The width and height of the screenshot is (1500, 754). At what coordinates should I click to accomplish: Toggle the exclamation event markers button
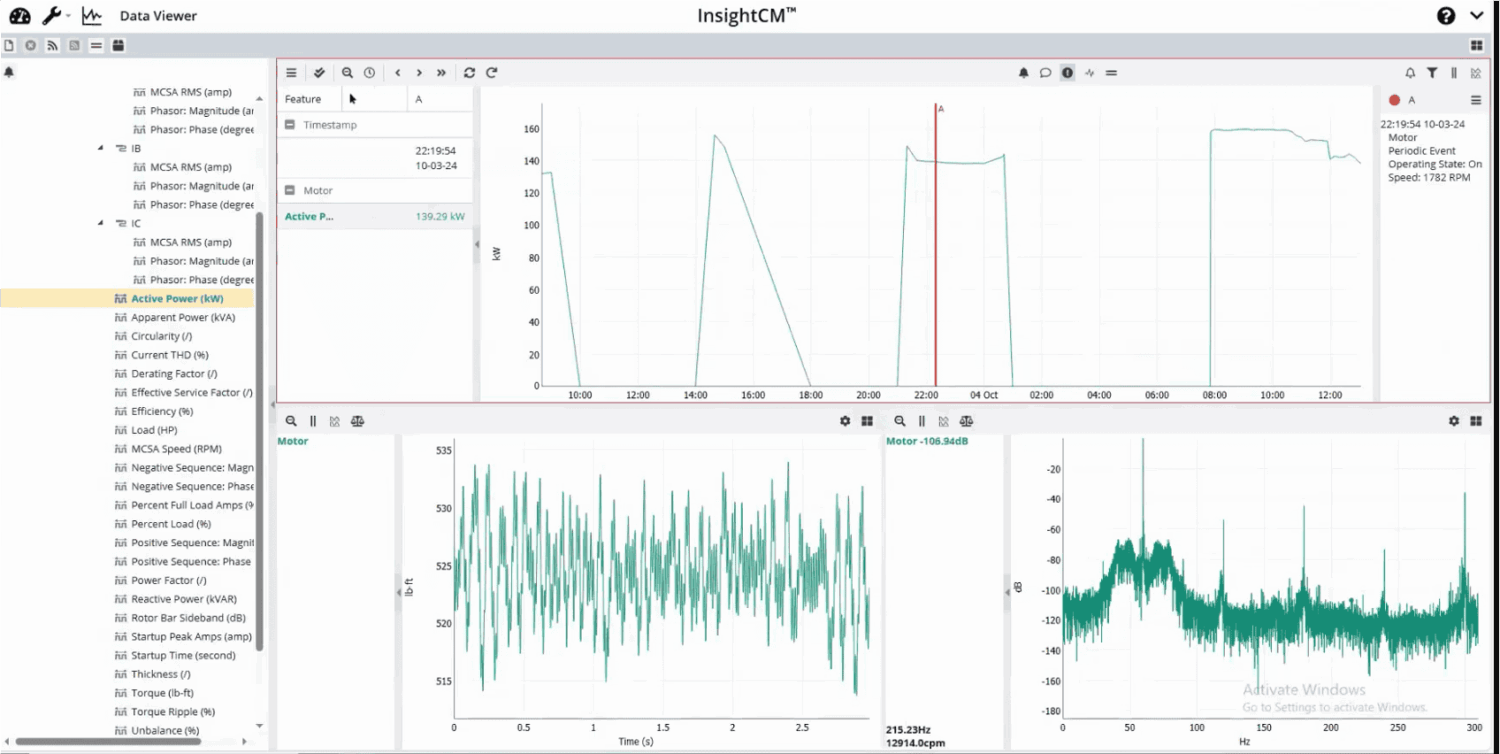pos(1067,73)
